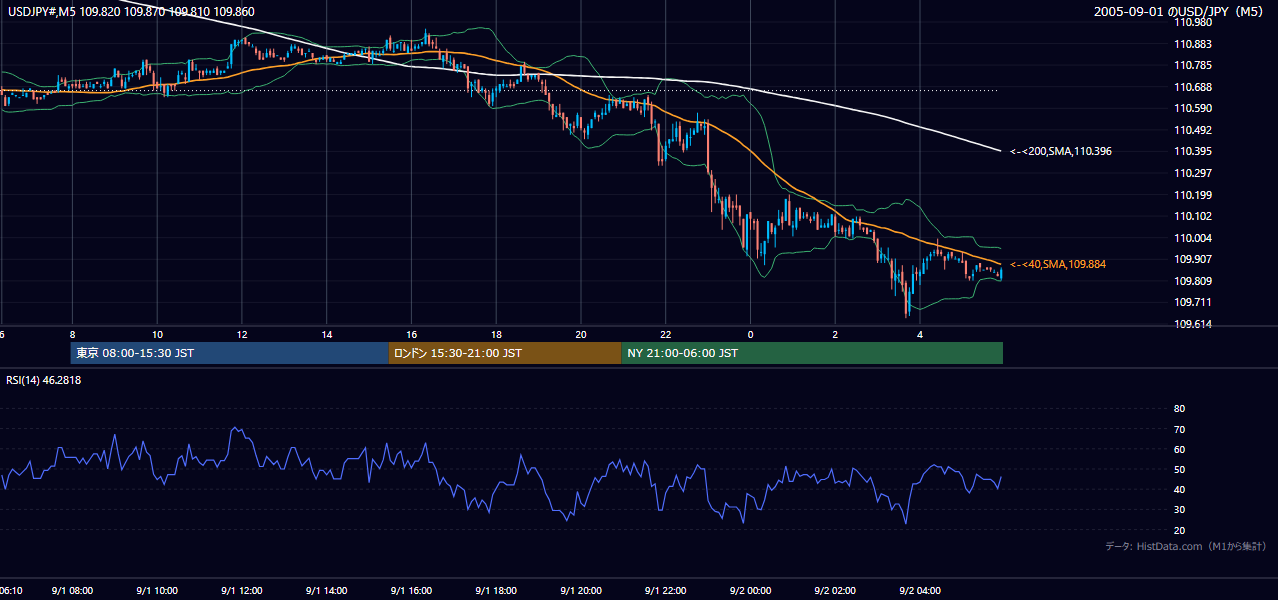Click the bottom time label 9/1 22:00
The image size is (1278, 600).
665,591
